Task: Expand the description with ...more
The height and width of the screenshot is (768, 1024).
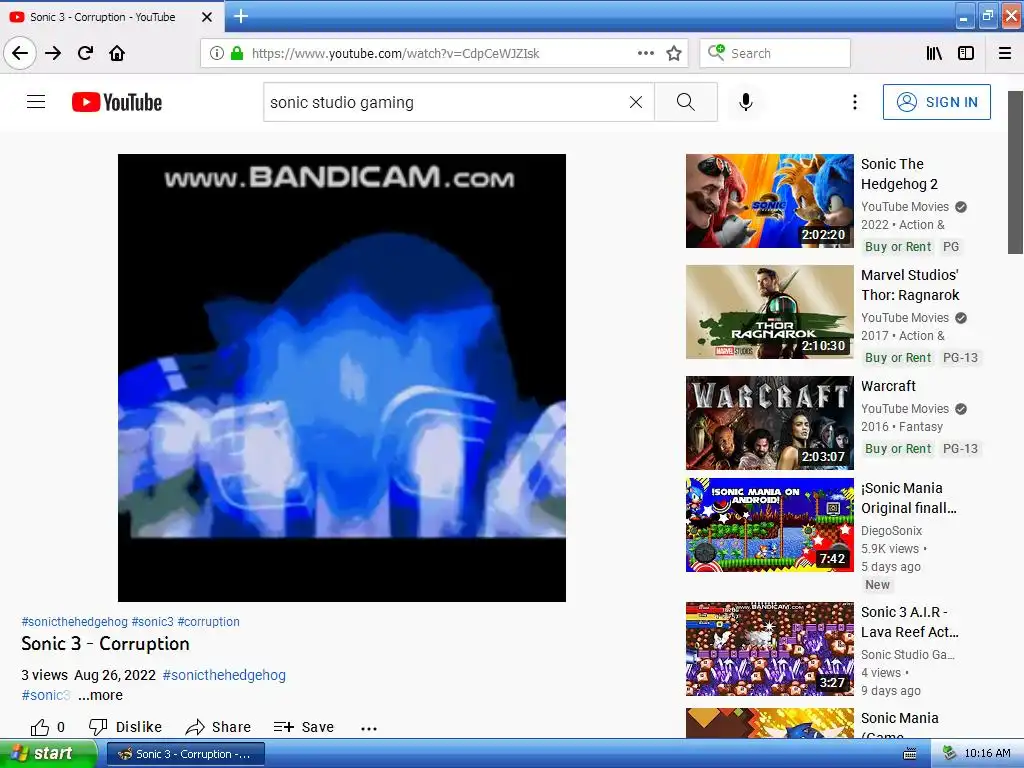Action: [x=100, y=695]
